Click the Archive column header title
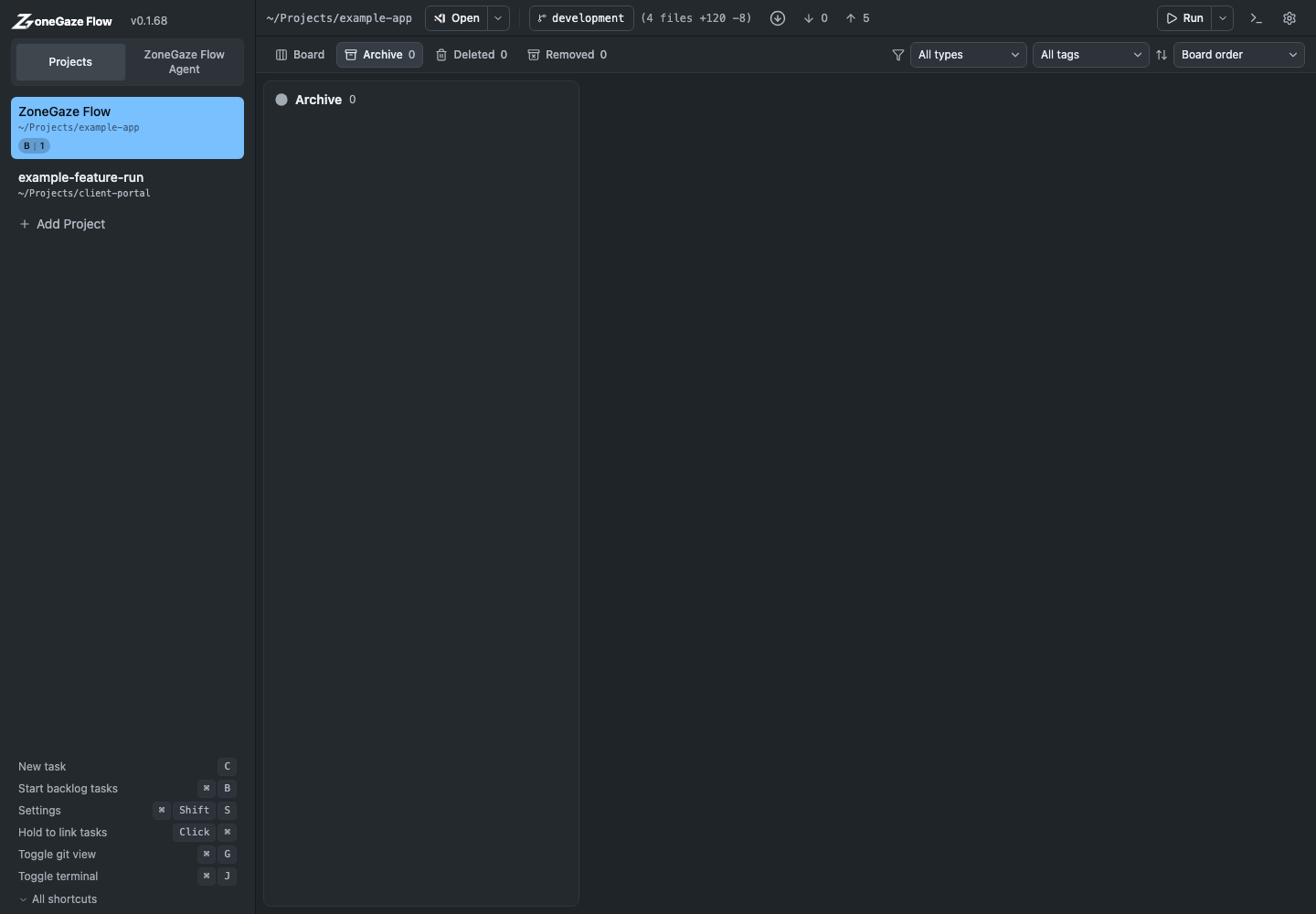The image size is (1316, 914). pos(318,100)
